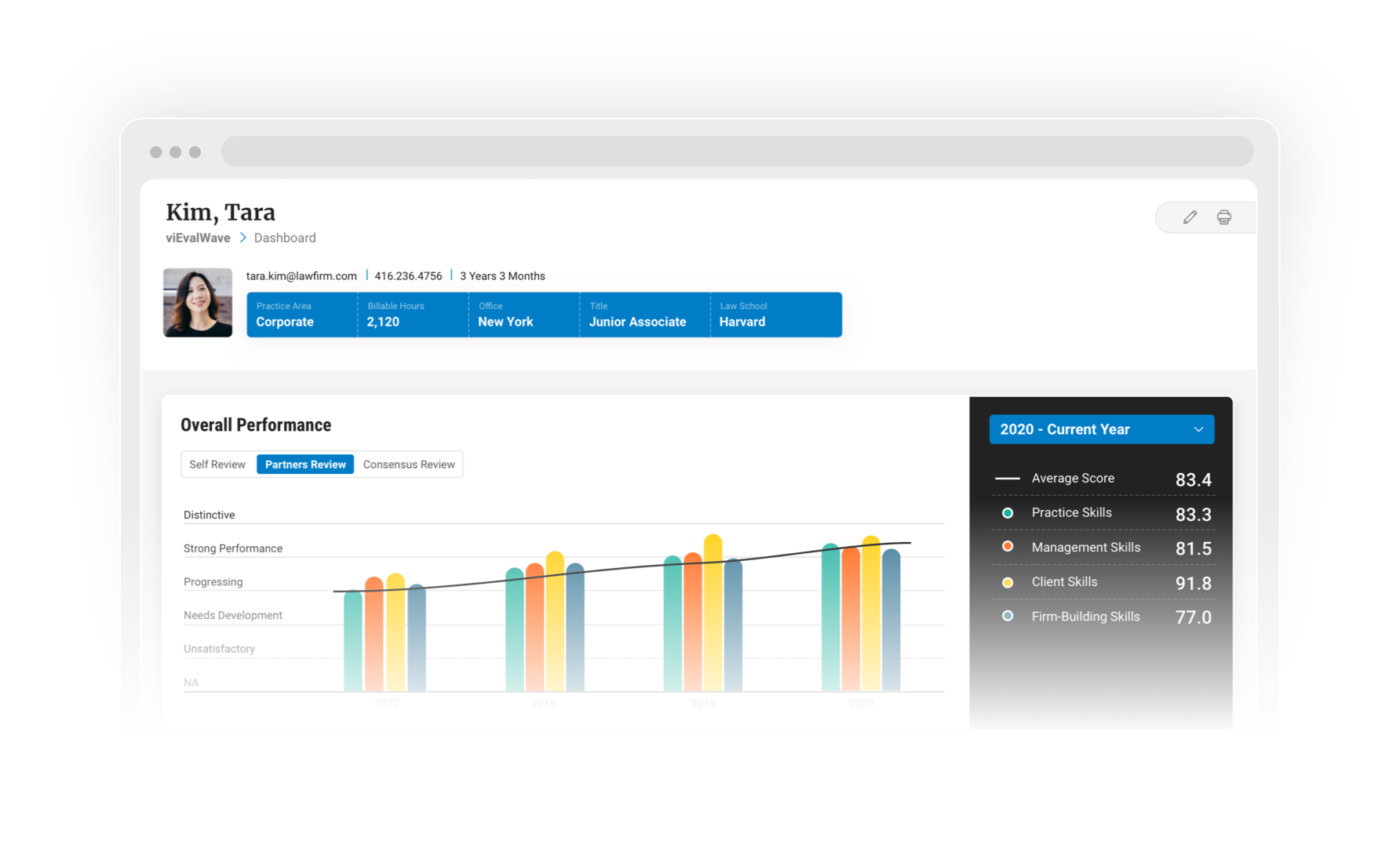
Task: Click the edit pencil icon
Action: pos(1190,217)
